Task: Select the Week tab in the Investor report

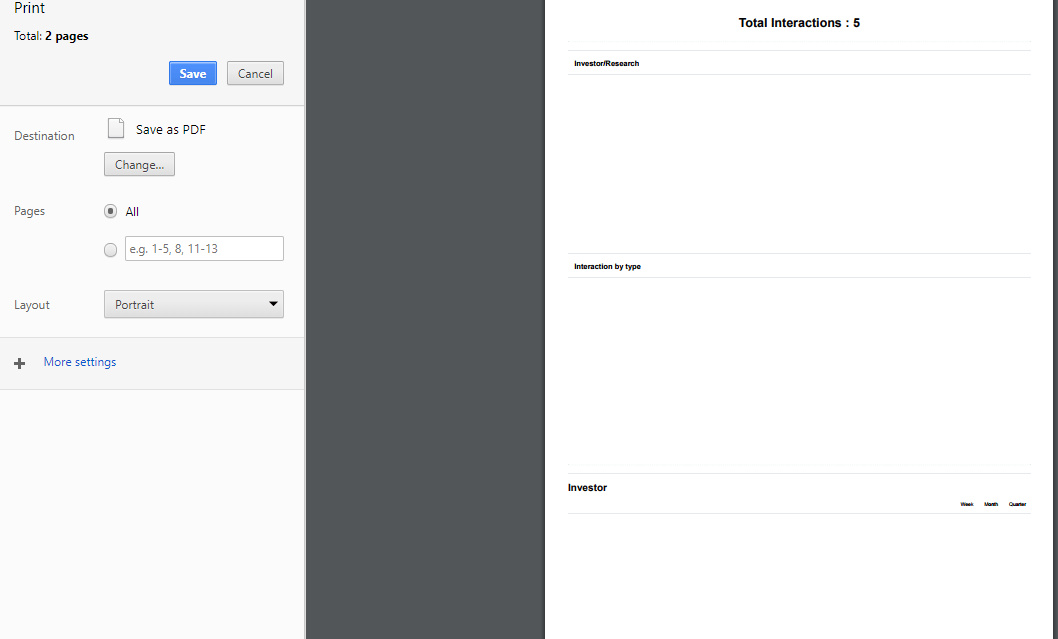Action: [966, 504]
